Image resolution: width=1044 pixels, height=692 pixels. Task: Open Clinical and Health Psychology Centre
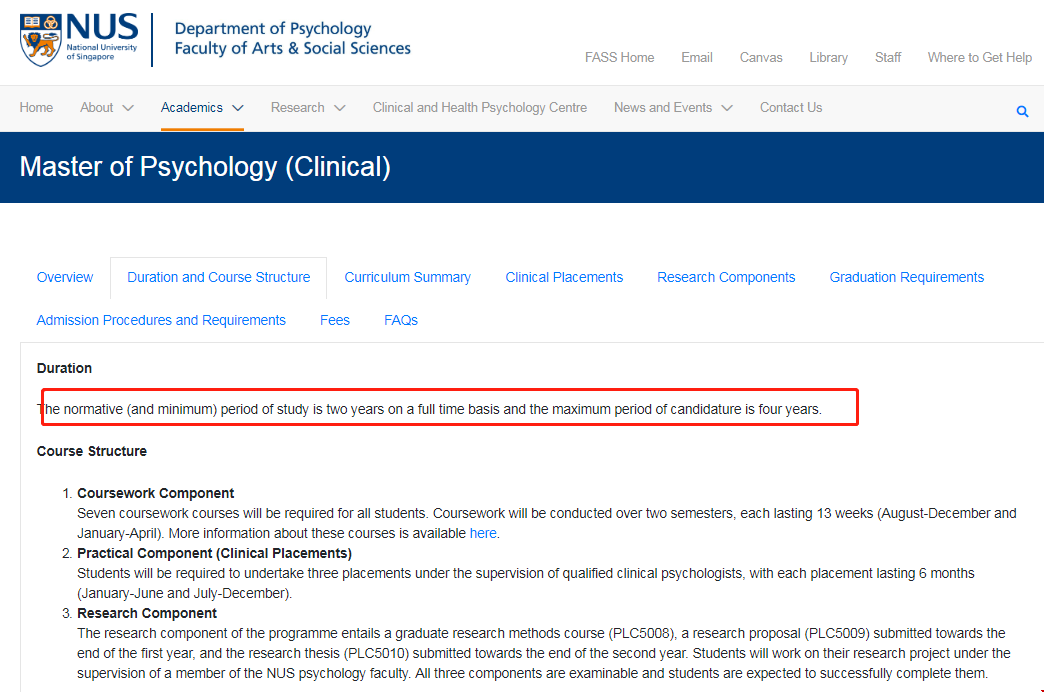(x=480, y=108)
